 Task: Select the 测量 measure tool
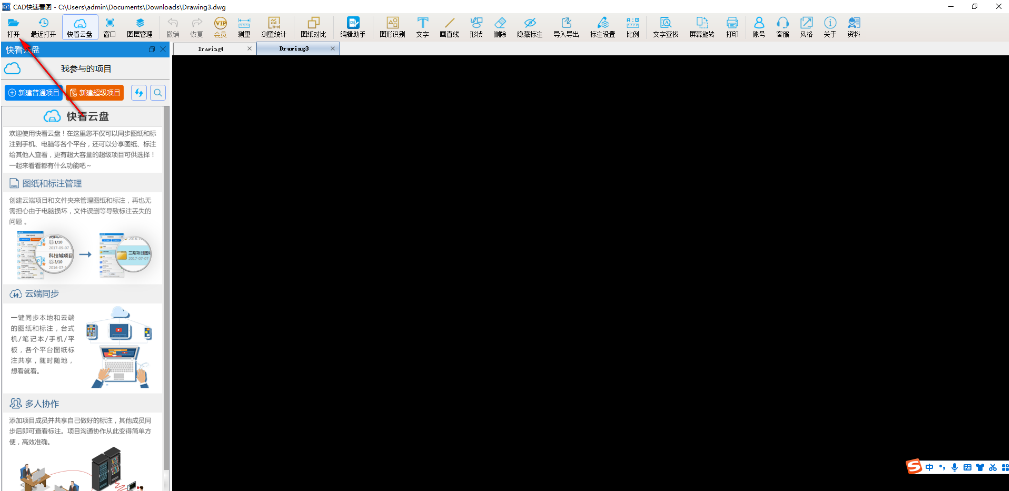(x=244, y=26)
